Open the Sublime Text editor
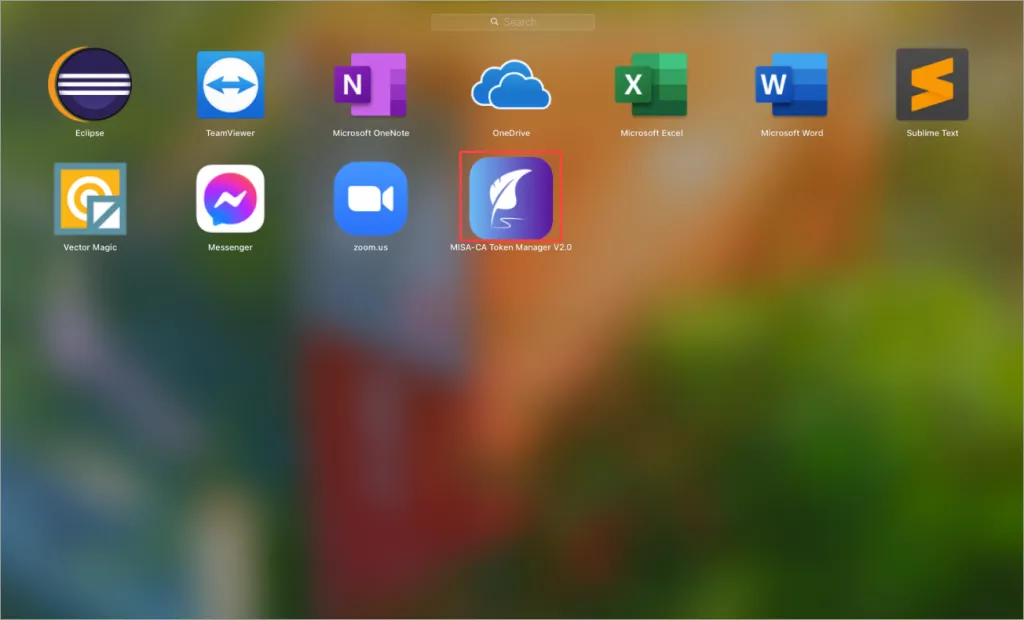 pyautogui.click(x=931, y=85)
